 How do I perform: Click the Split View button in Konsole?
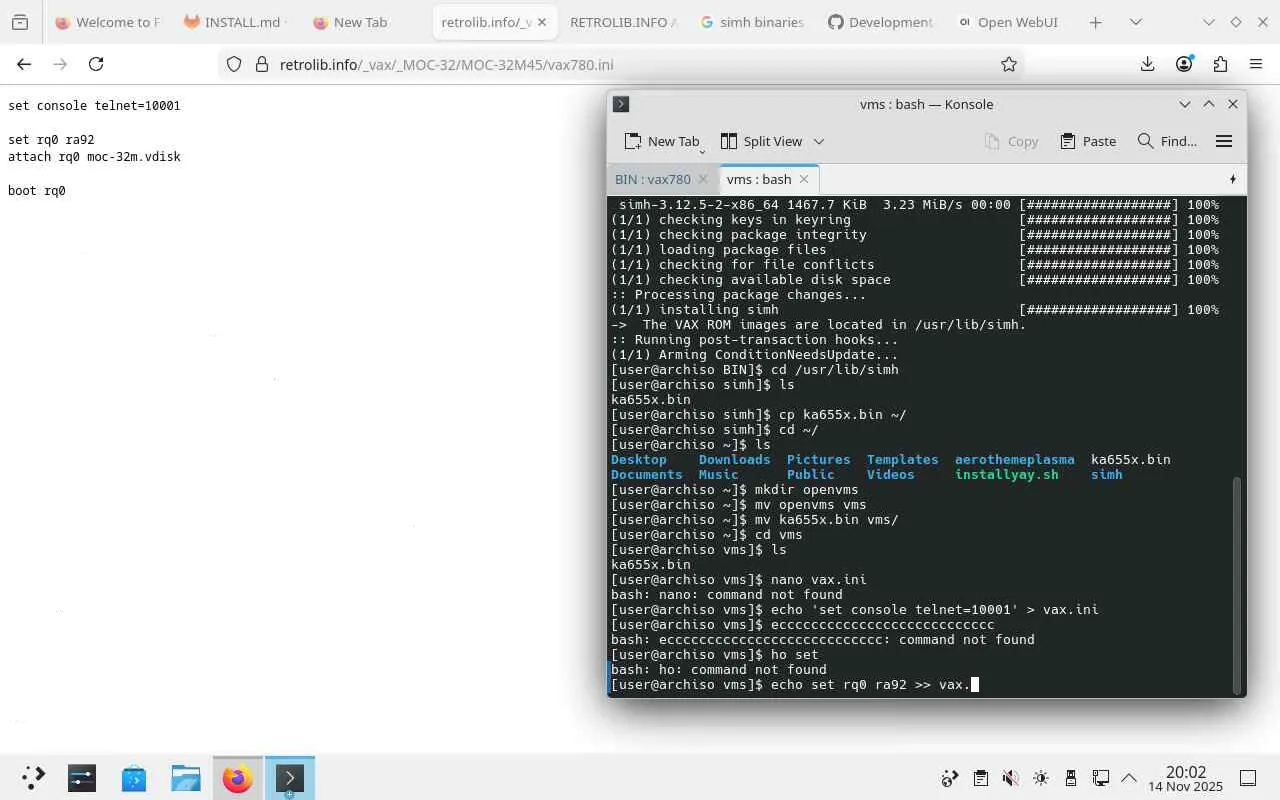tap(762, 141)
